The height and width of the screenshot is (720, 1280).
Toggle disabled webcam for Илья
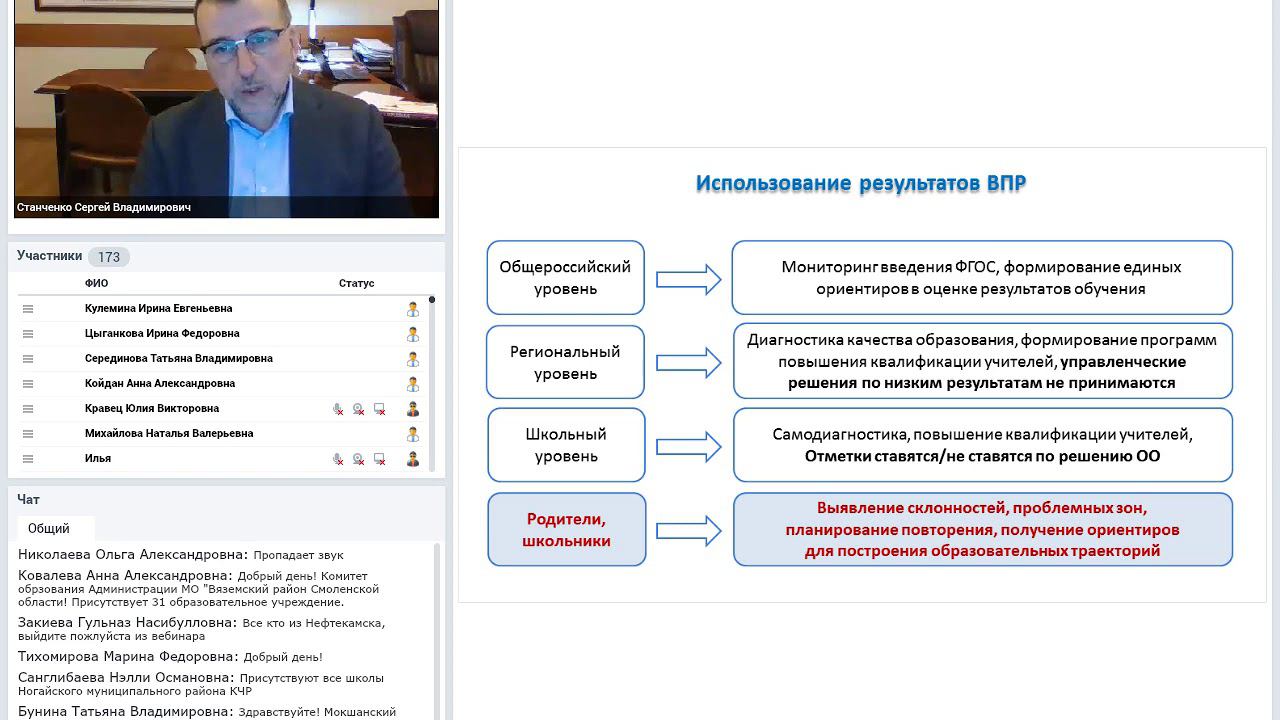358,459
